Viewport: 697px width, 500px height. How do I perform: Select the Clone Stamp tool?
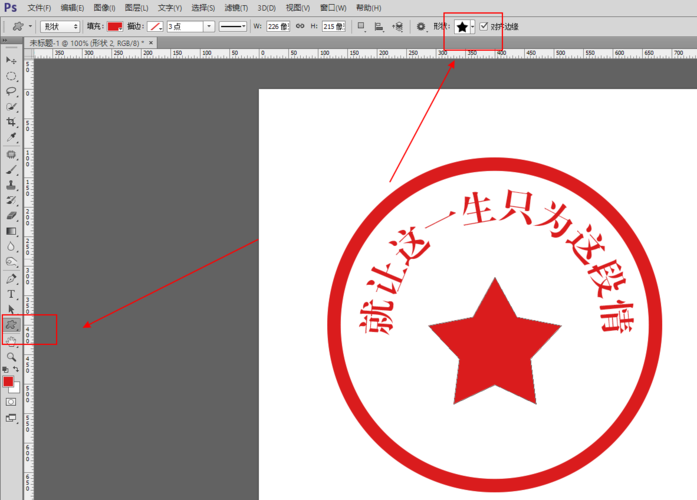point(11,185)
